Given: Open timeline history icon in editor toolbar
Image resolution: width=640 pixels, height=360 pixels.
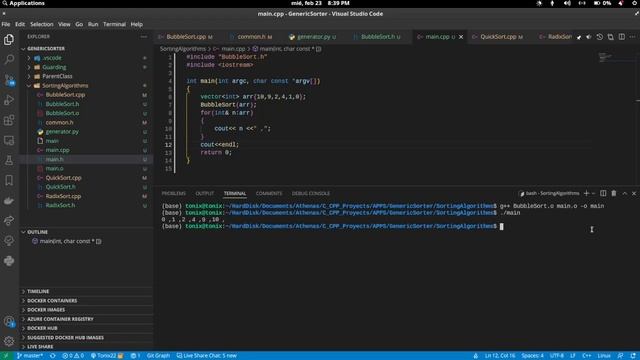Looking at the screenshot, I should point(599,37).
